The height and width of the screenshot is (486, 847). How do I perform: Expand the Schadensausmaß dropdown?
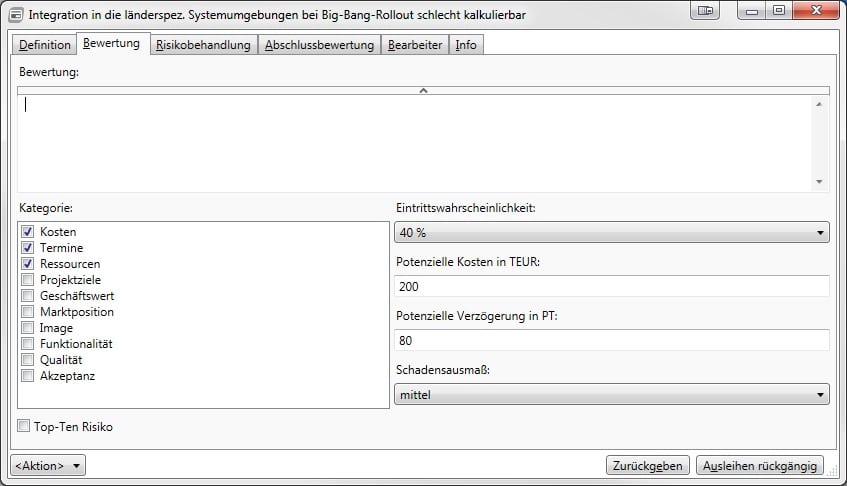pos(613,395)
